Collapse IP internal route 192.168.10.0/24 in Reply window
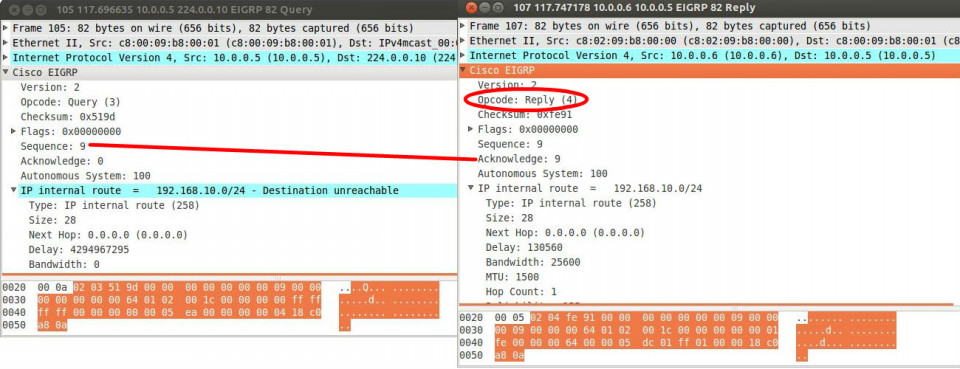The width and height of the screenshot is (960, 369). [x=470, y=188]
